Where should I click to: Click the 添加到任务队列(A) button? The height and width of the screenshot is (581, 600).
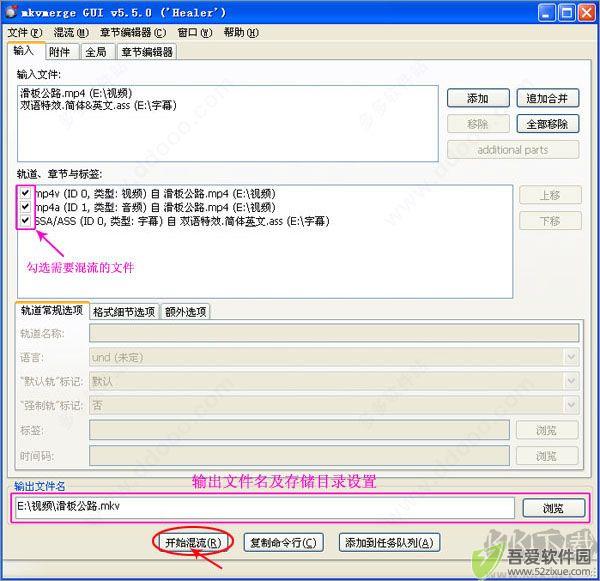tap(390, 543)
